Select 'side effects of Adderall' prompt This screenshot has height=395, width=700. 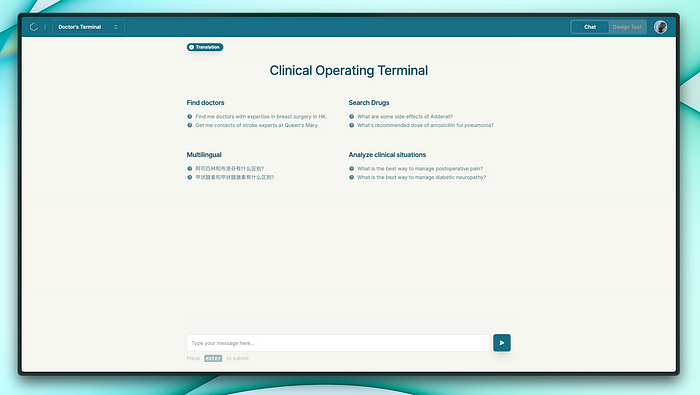404,116
